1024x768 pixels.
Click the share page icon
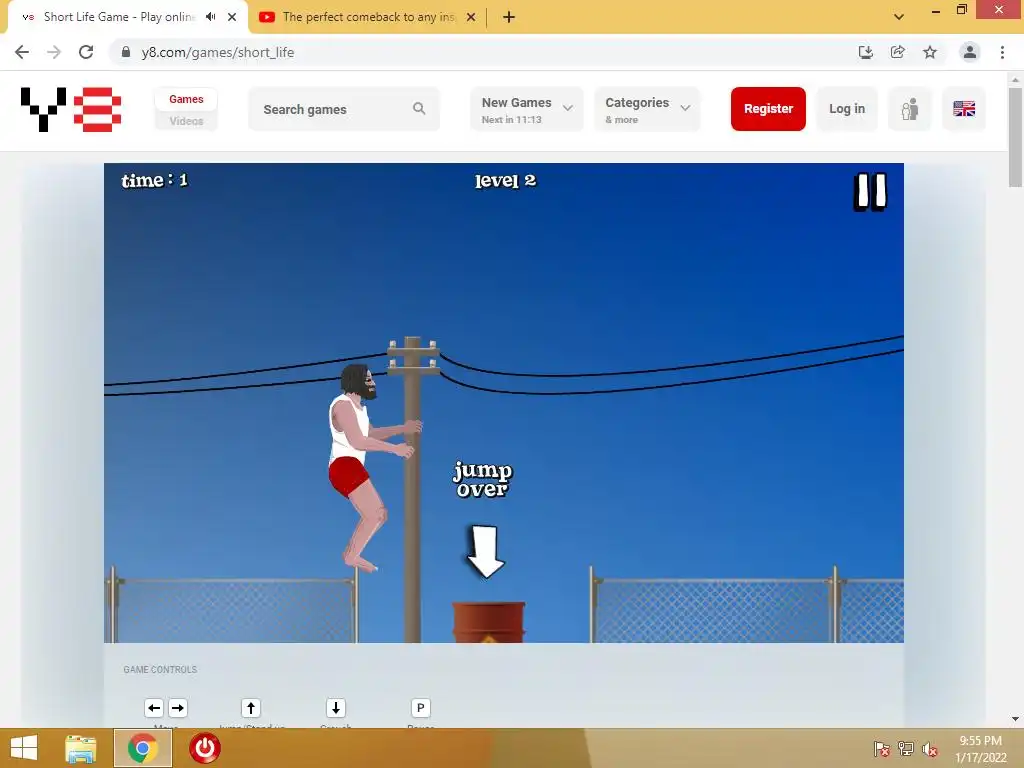(897, 52)
